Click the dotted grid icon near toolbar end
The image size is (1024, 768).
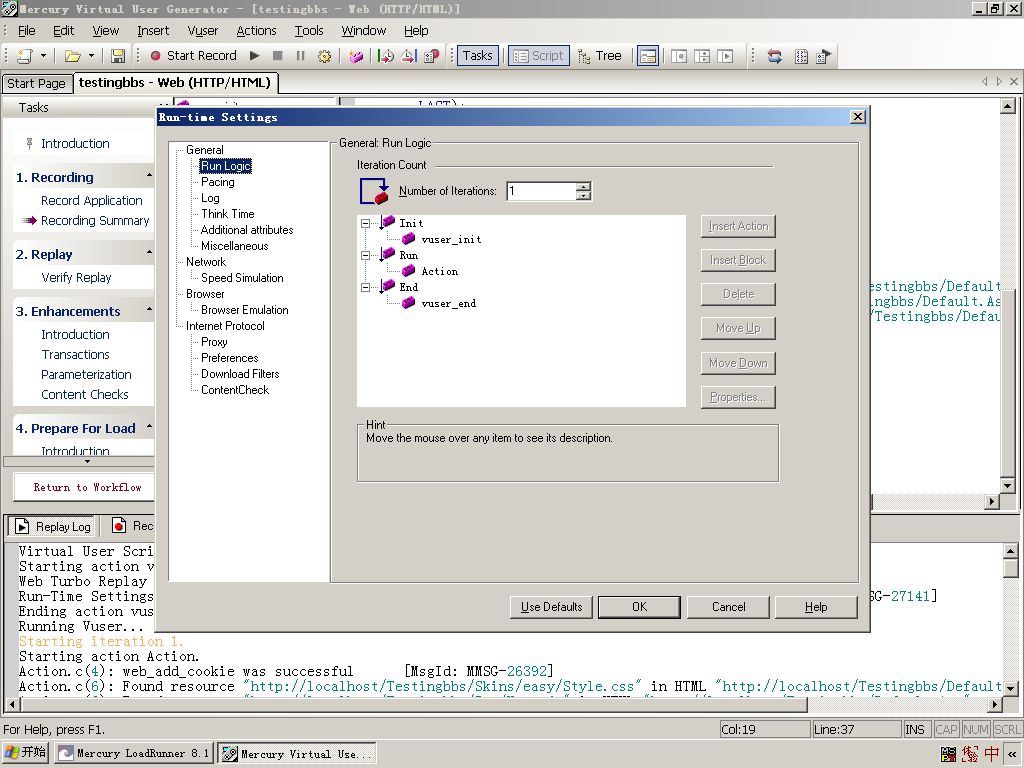pyautogui.click(x=801, y=56)
